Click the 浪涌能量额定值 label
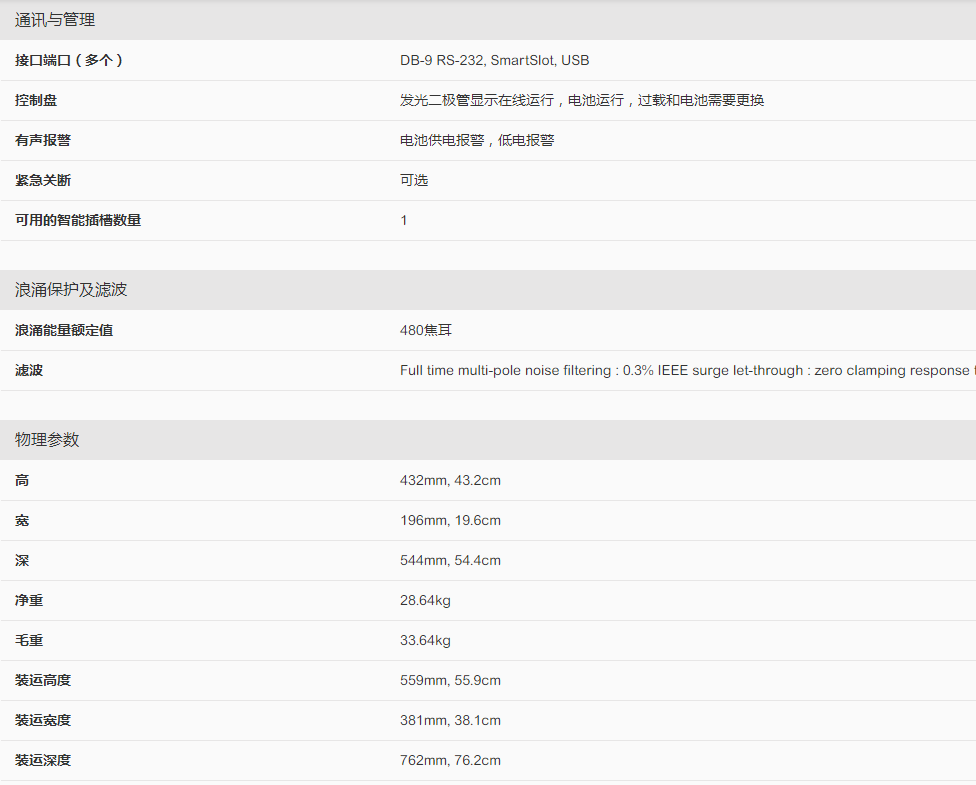 [64, 330]
